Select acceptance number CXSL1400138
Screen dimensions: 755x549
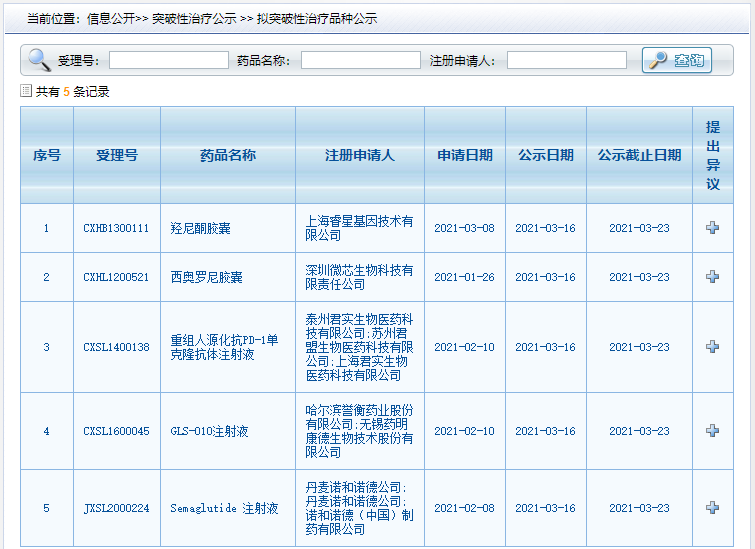point(116,347)
